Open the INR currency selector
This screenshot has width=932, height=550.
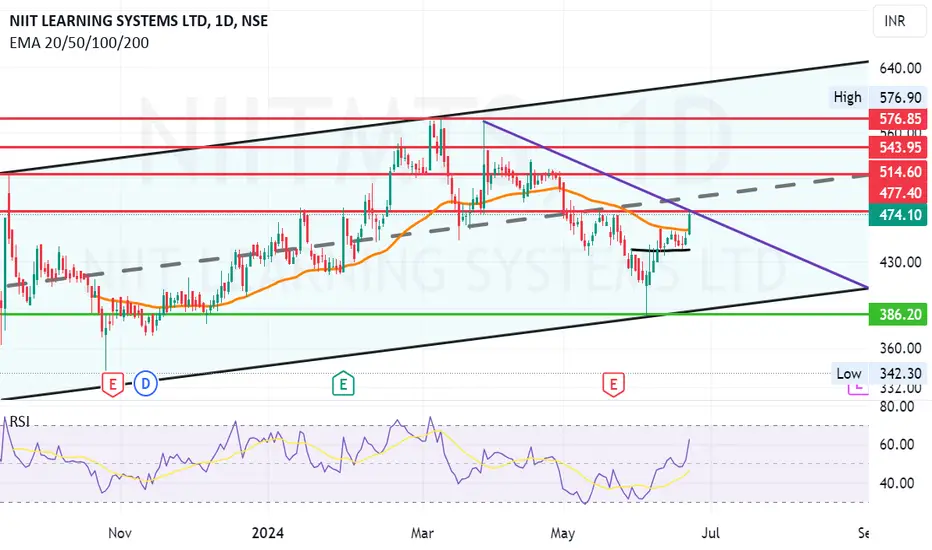pos(899,21)
